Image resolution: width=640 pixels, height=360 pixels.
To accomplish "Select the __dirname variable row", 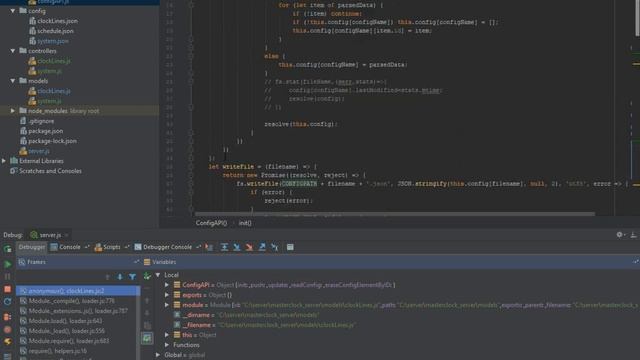I will click(246, 315).
